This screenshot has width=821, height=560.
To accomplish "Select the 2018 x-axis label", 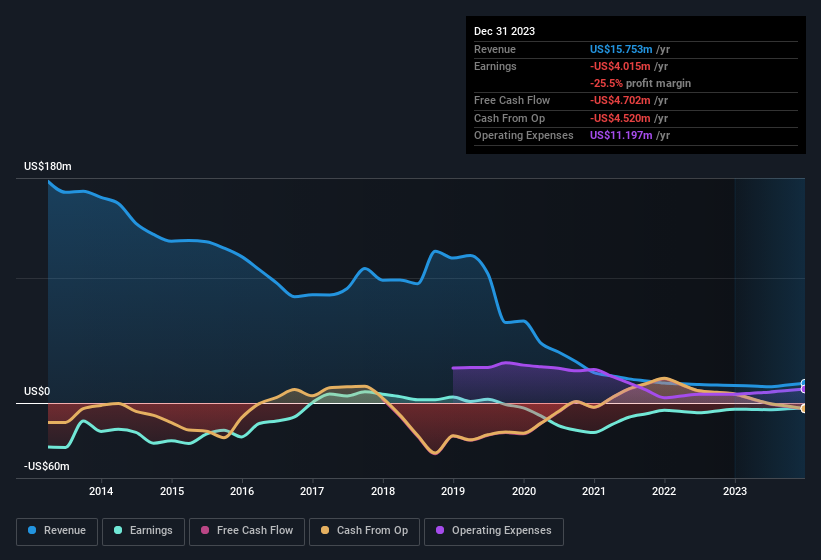I will (x=383, y=491).
